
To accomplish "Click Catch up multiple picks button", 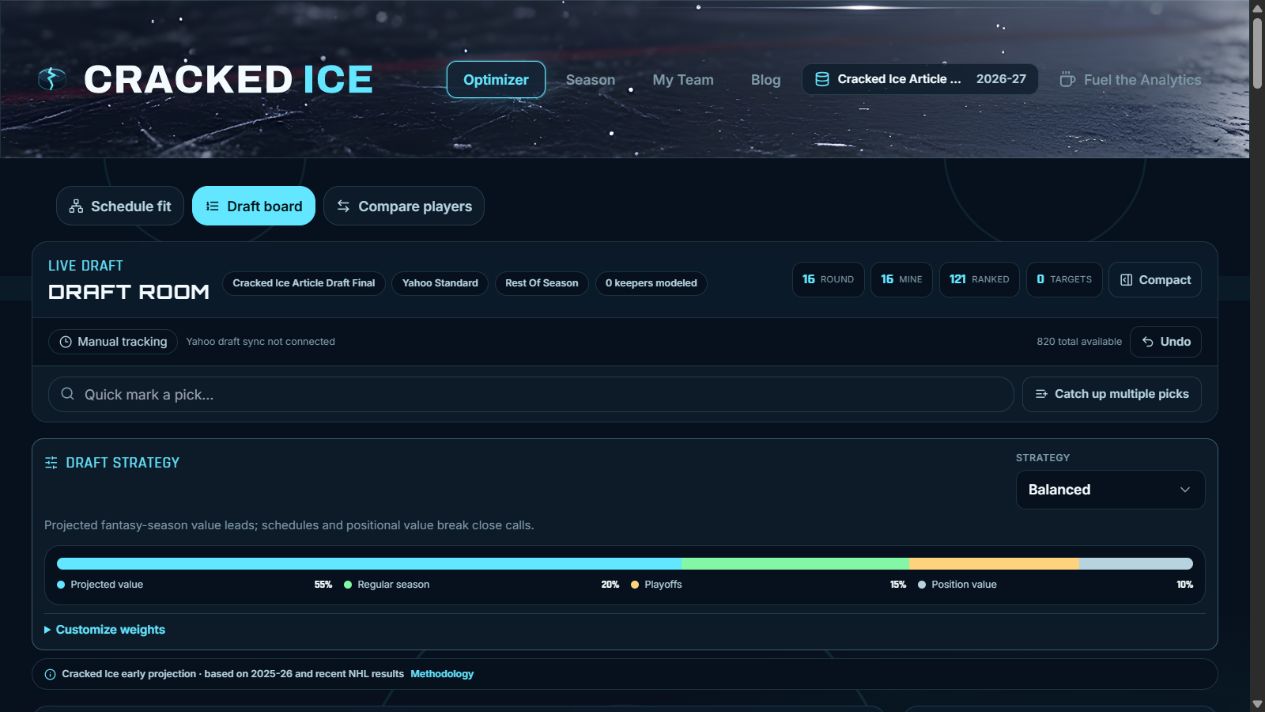I will 1112,394.
